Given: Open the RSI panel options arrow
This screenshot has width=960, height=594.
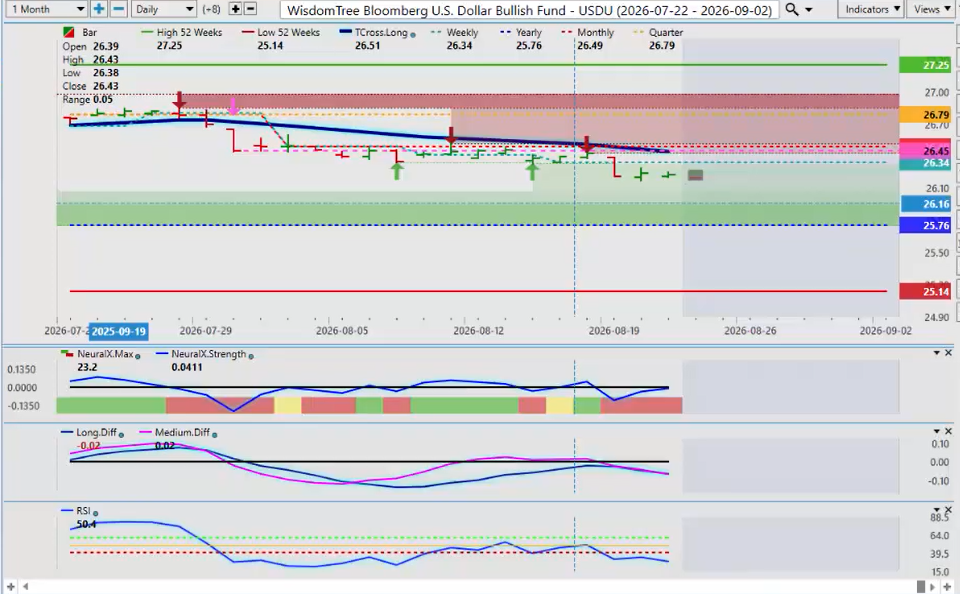Looking at the screenshot, I should (936, 509).
